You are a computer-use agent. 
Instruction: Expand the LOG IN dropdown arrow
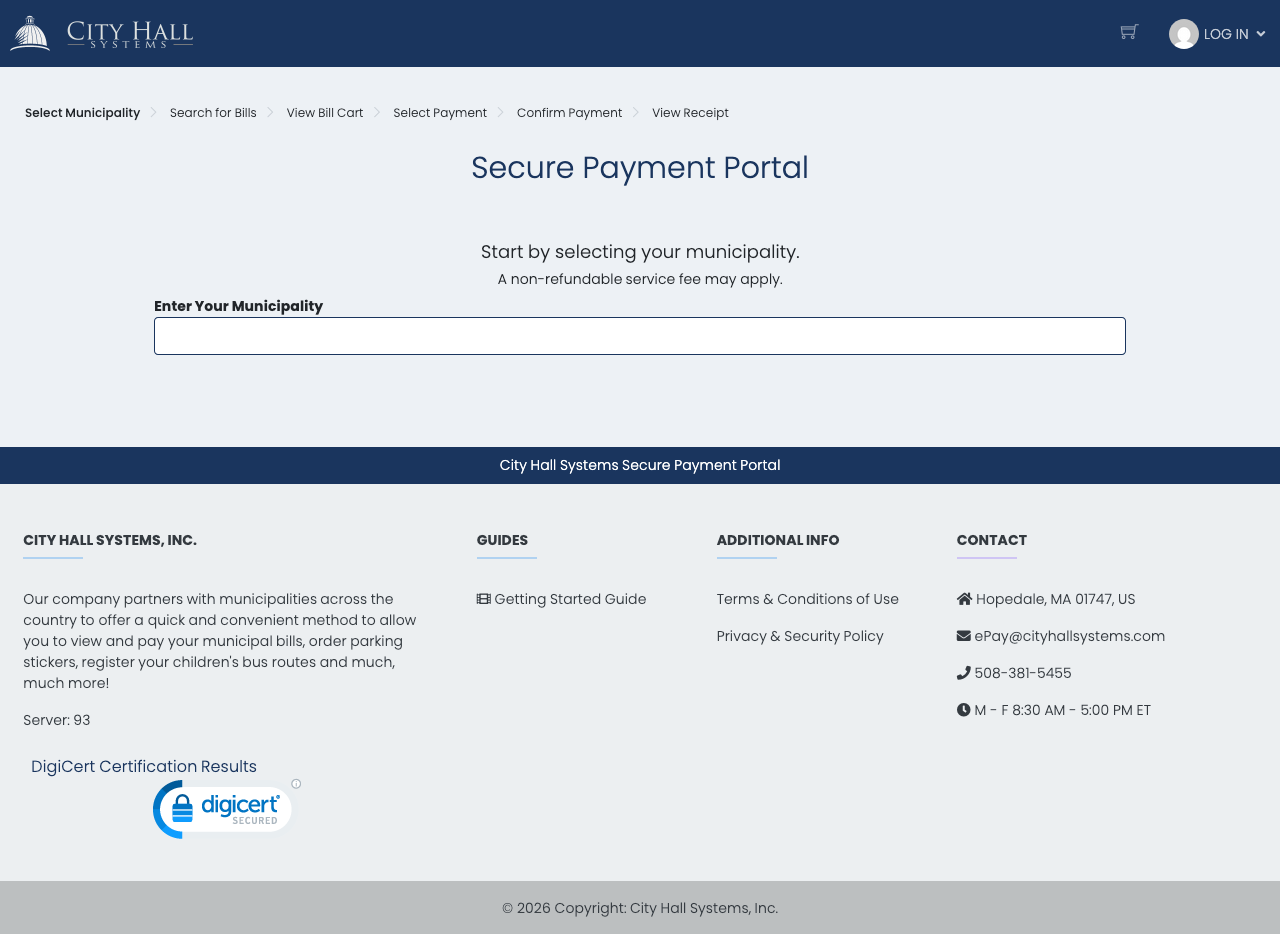[1260, 34]
